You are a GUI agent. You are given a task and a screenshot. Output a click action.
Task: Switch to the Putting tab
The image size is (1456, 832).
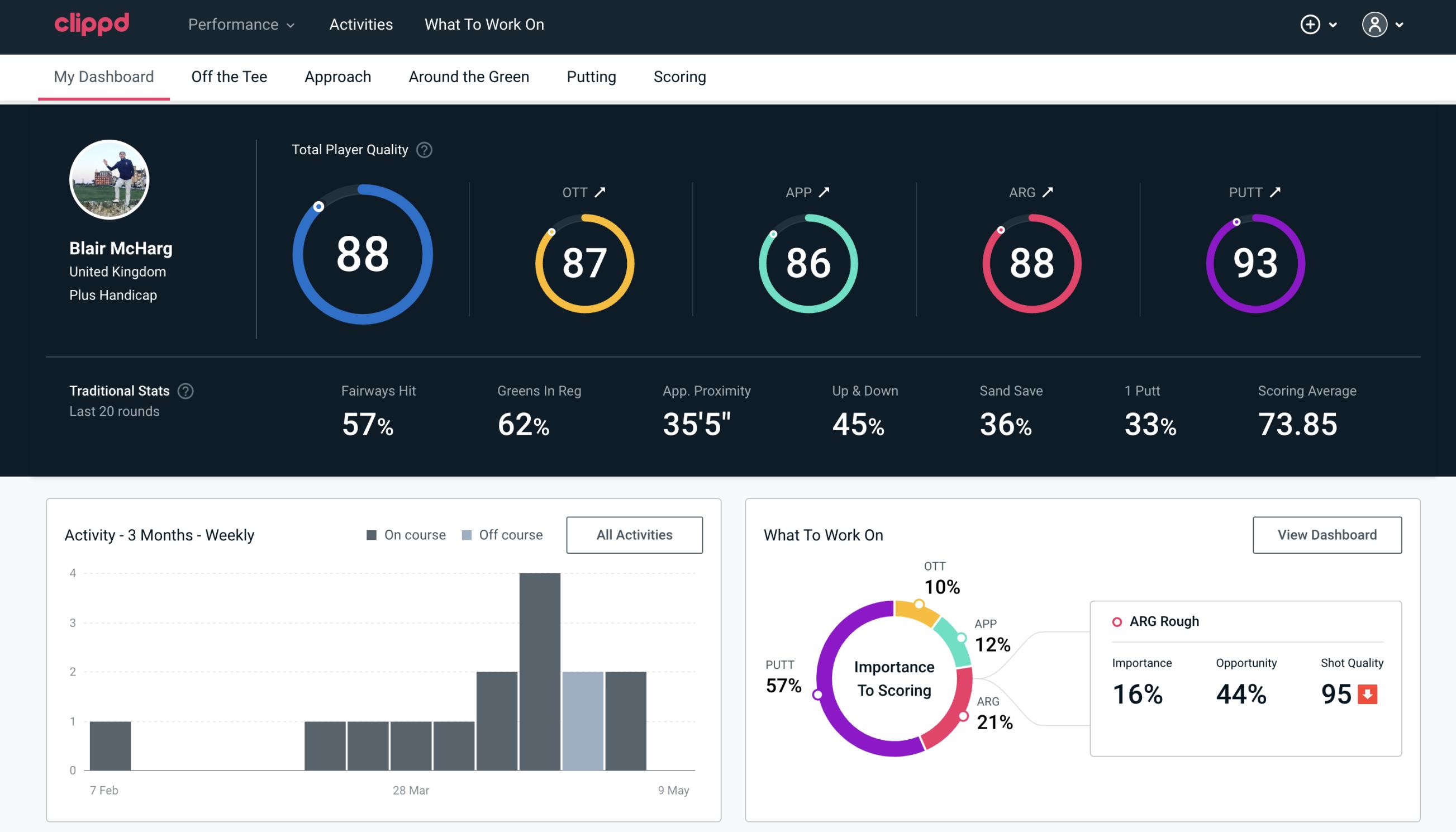coord(591,76)
